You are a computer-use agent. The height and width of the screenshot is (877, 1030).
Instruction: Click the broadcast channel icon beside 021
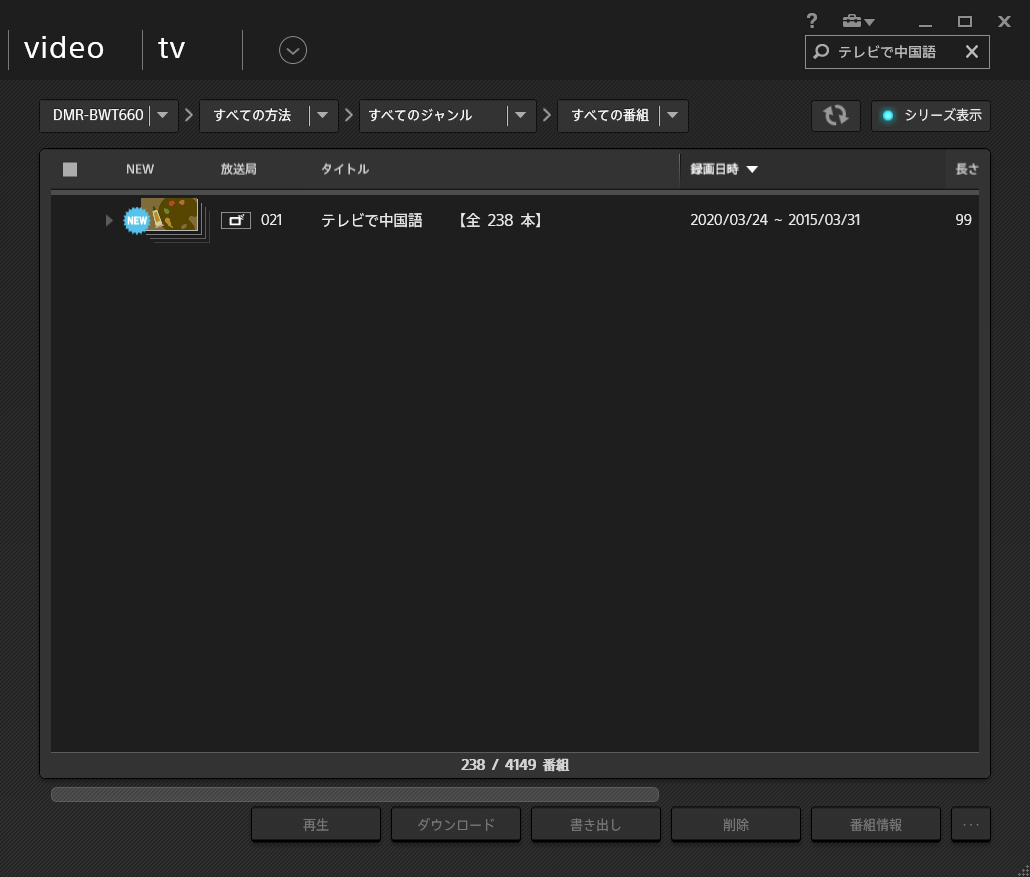tap(236, 220)
